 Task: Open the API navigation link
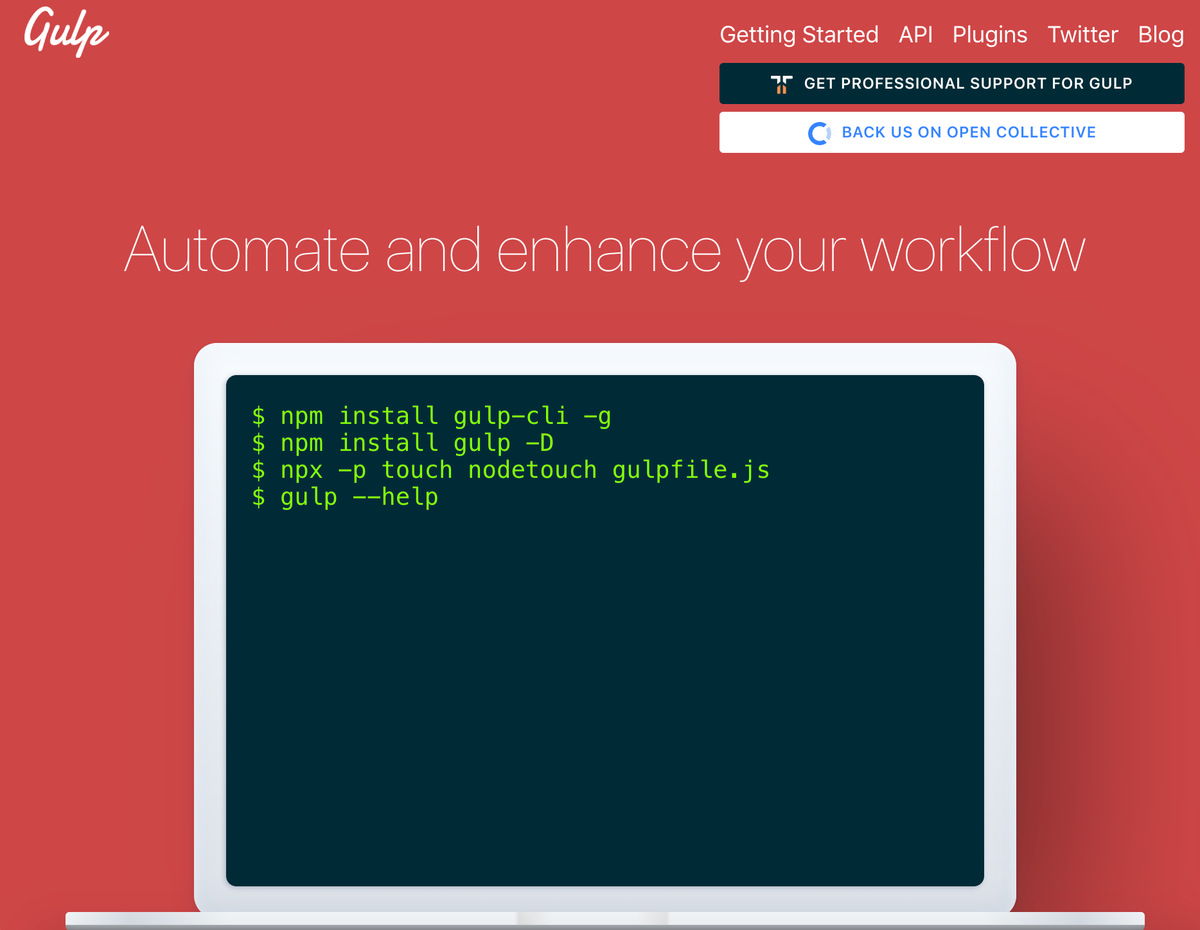[916, 35]
